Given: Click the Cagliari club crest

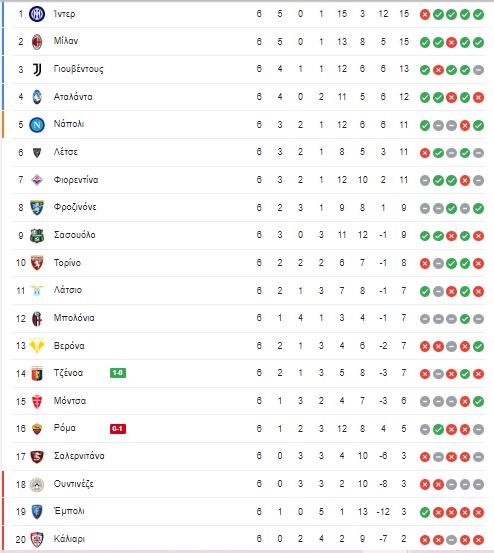Looking at the screenshot, I should [x=37, y=539].
